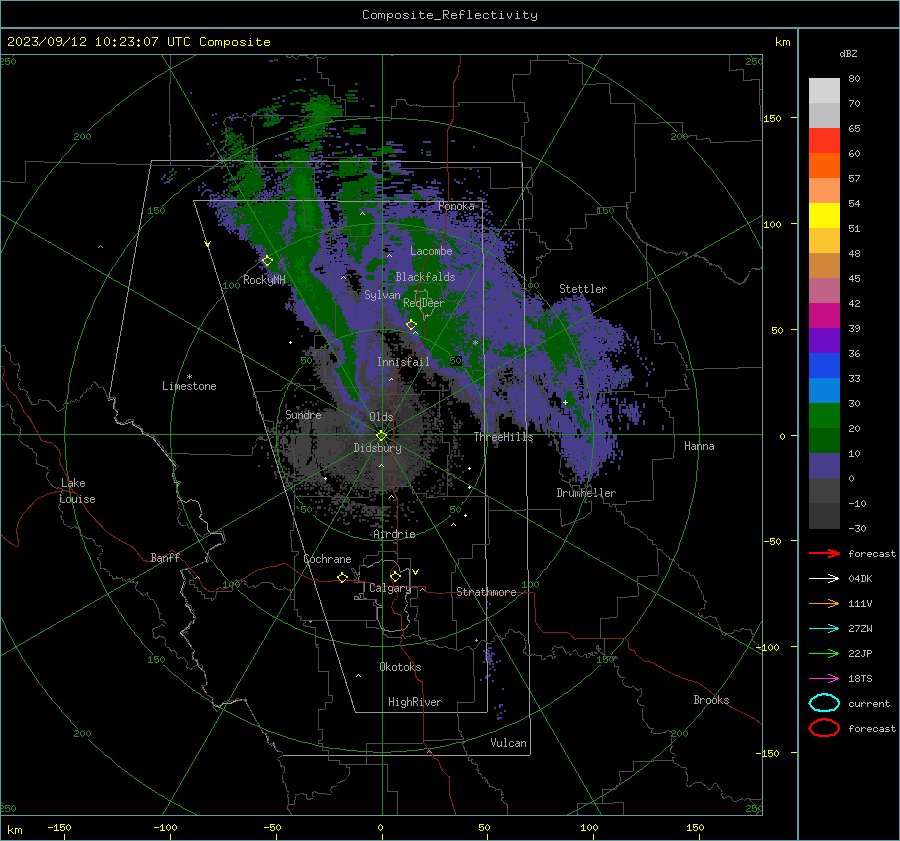The width and height of the screenshot is (900, 841).
Task: Click the red forecast arrow legend icon
Action: point(824,553)
